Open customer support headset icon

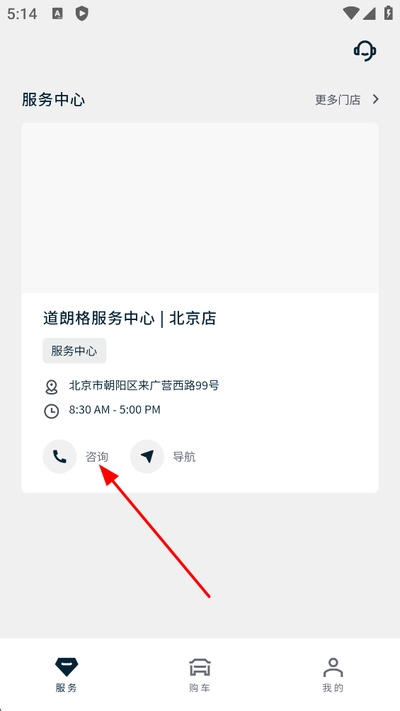pos(365,50)
